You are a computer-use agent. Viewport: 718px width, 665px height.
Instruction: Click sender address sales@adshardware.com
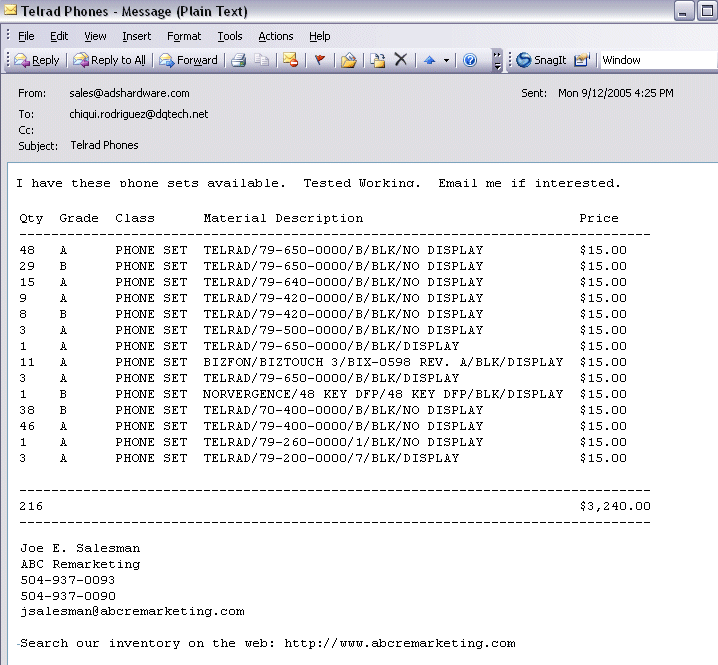click(x=129, y=93)
